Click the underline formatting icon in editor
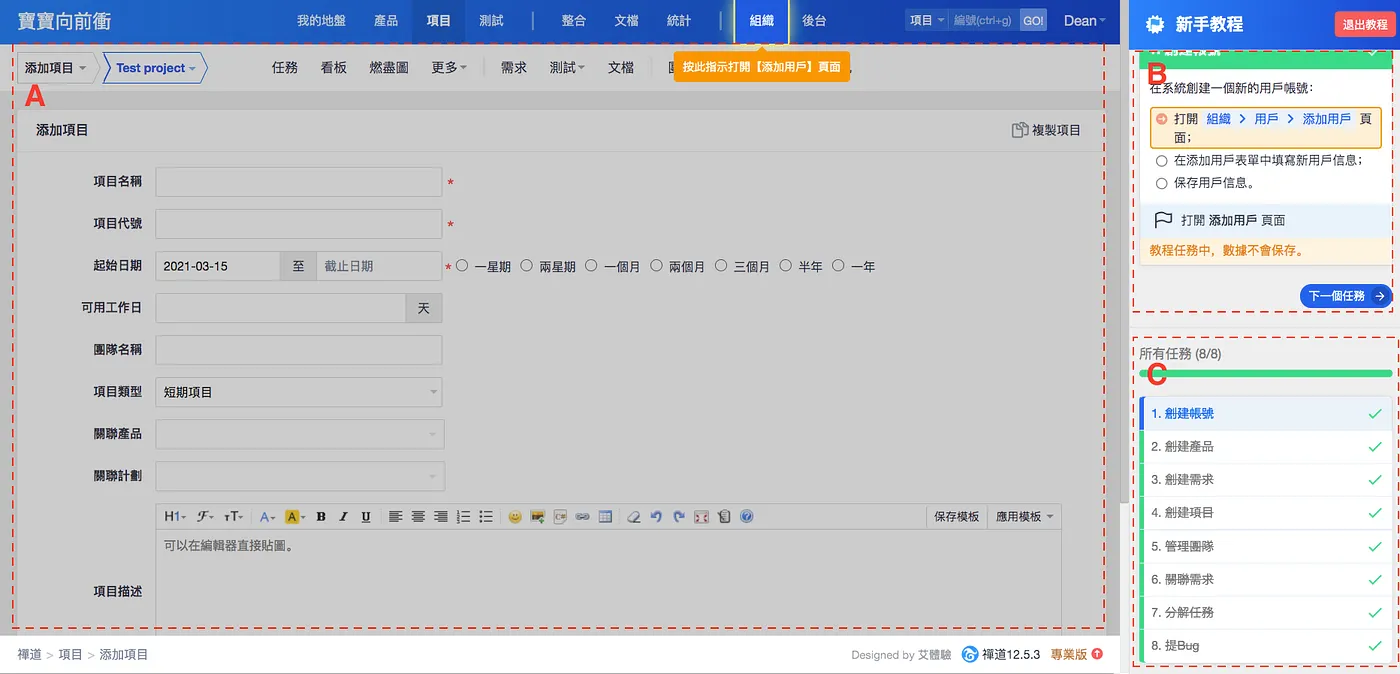This screenshot has height=674, width=1400. (366, 517)
